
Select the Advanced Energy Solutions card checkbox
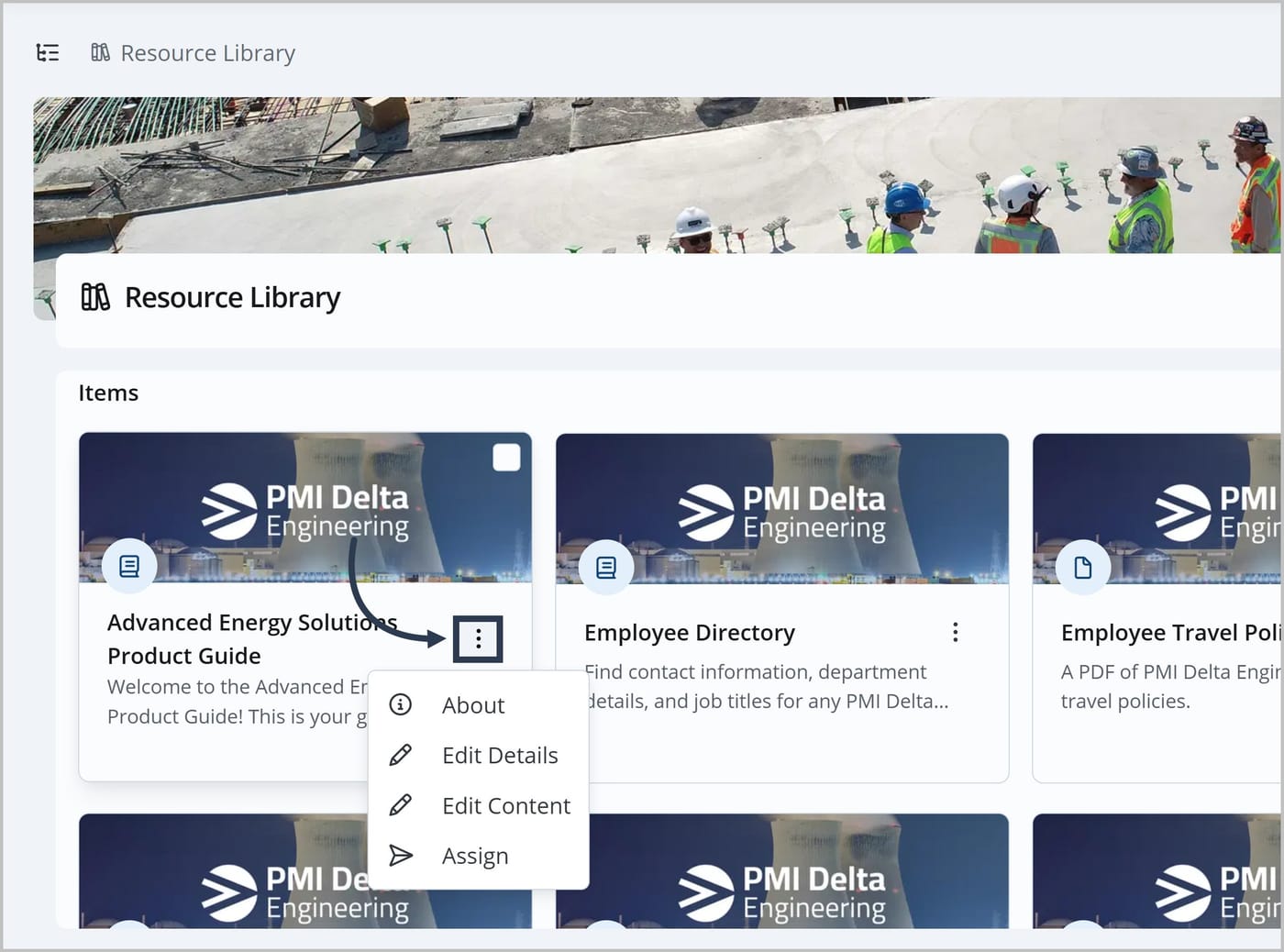pyautogui.click(x=506, y=458)
